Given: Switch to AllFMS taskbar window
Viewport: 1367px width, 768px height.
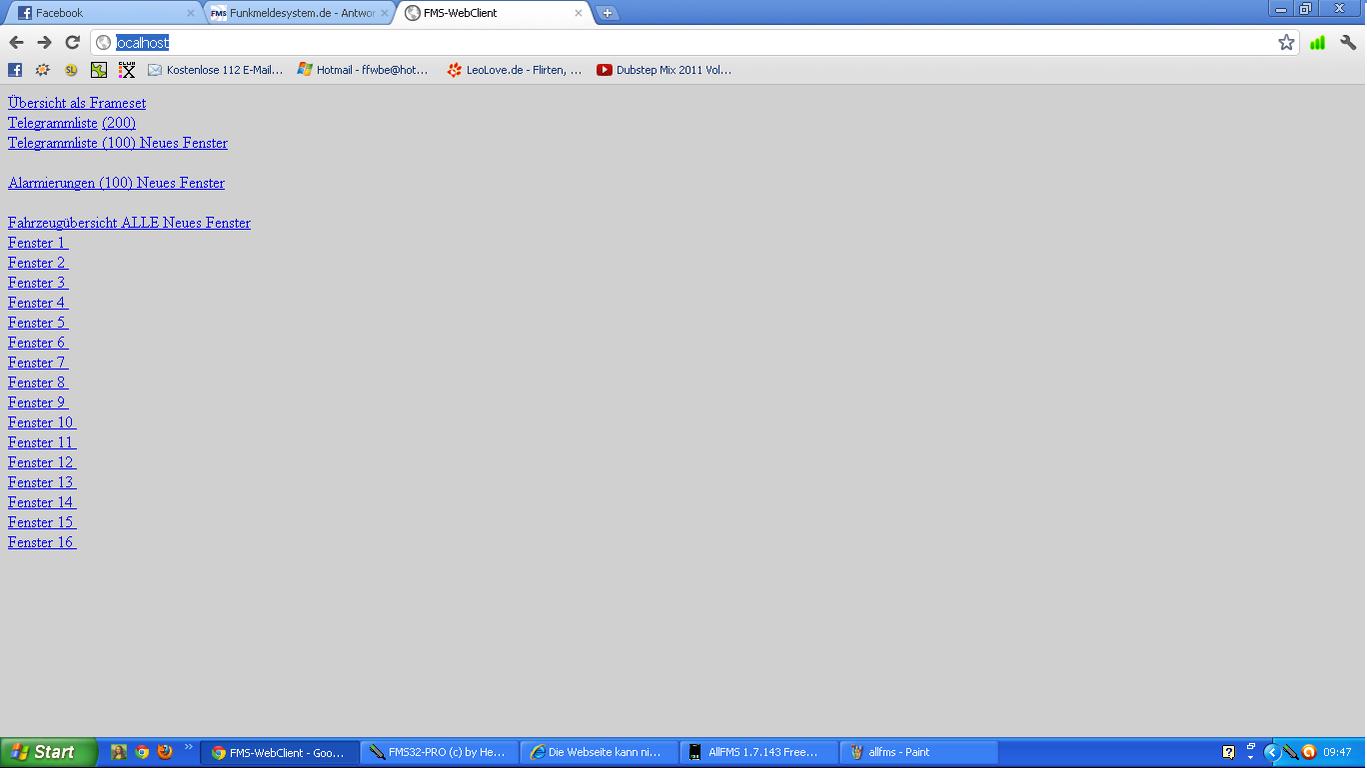Looking at the screenshot, I should [757, 752].
